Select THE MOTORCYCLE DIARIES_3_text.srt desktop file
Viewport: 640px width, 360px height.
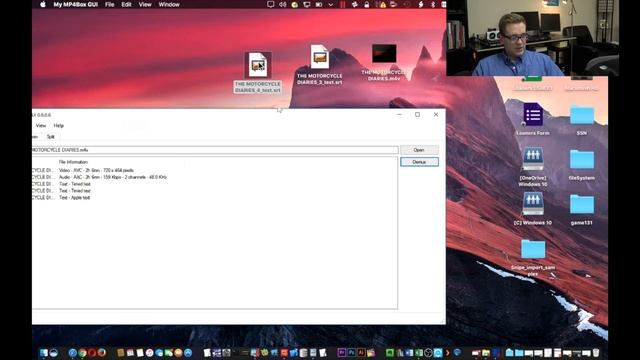click(x=320, y=65)
